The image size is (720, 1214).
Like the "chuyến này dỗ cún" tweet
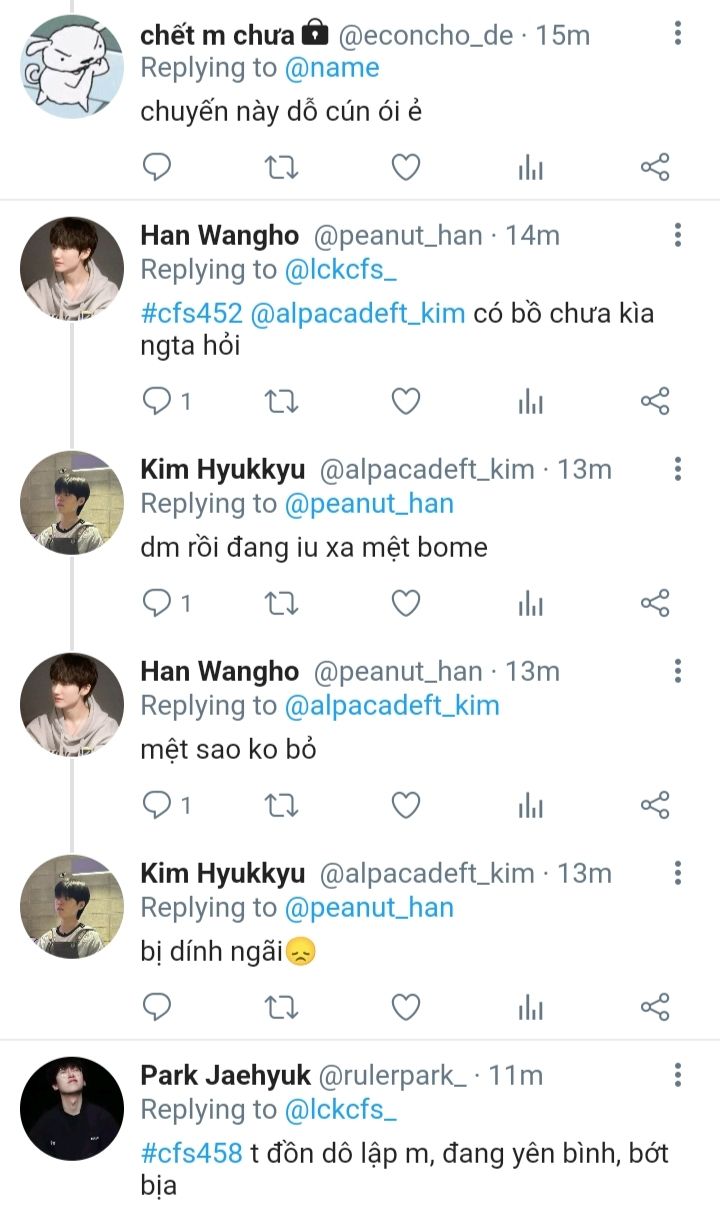(405, 167)
